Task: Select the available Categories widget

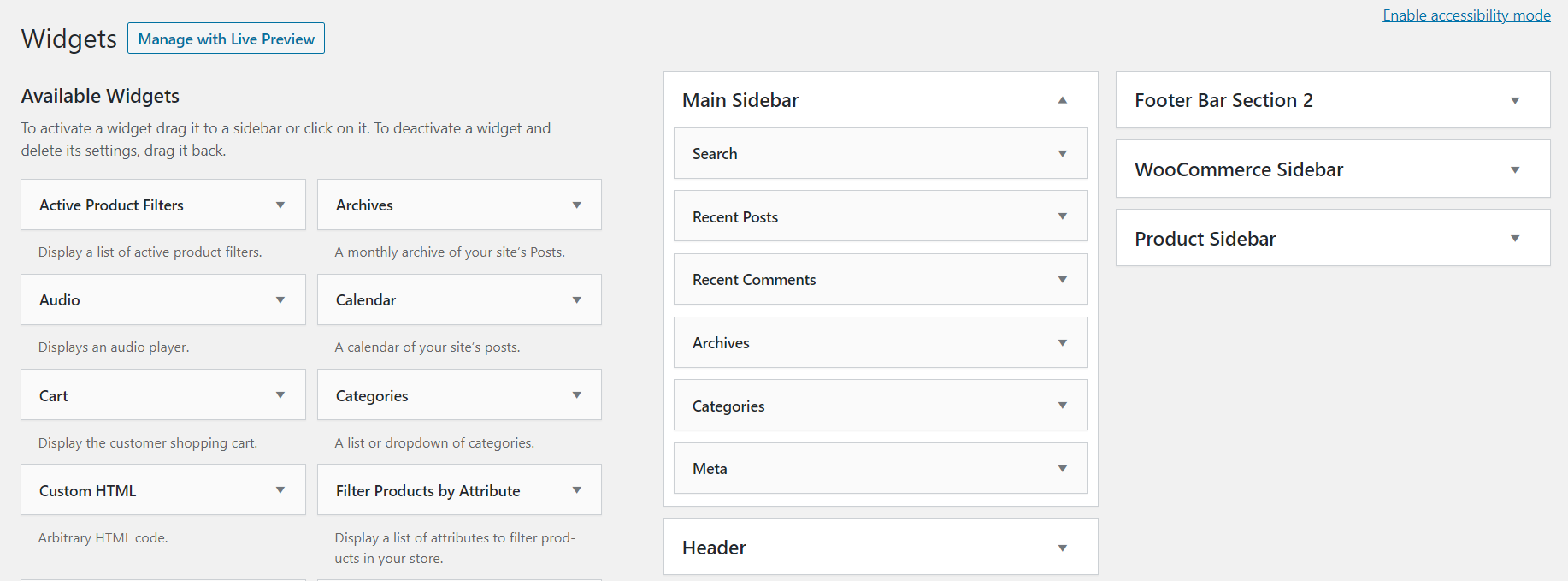Action: 373,396
